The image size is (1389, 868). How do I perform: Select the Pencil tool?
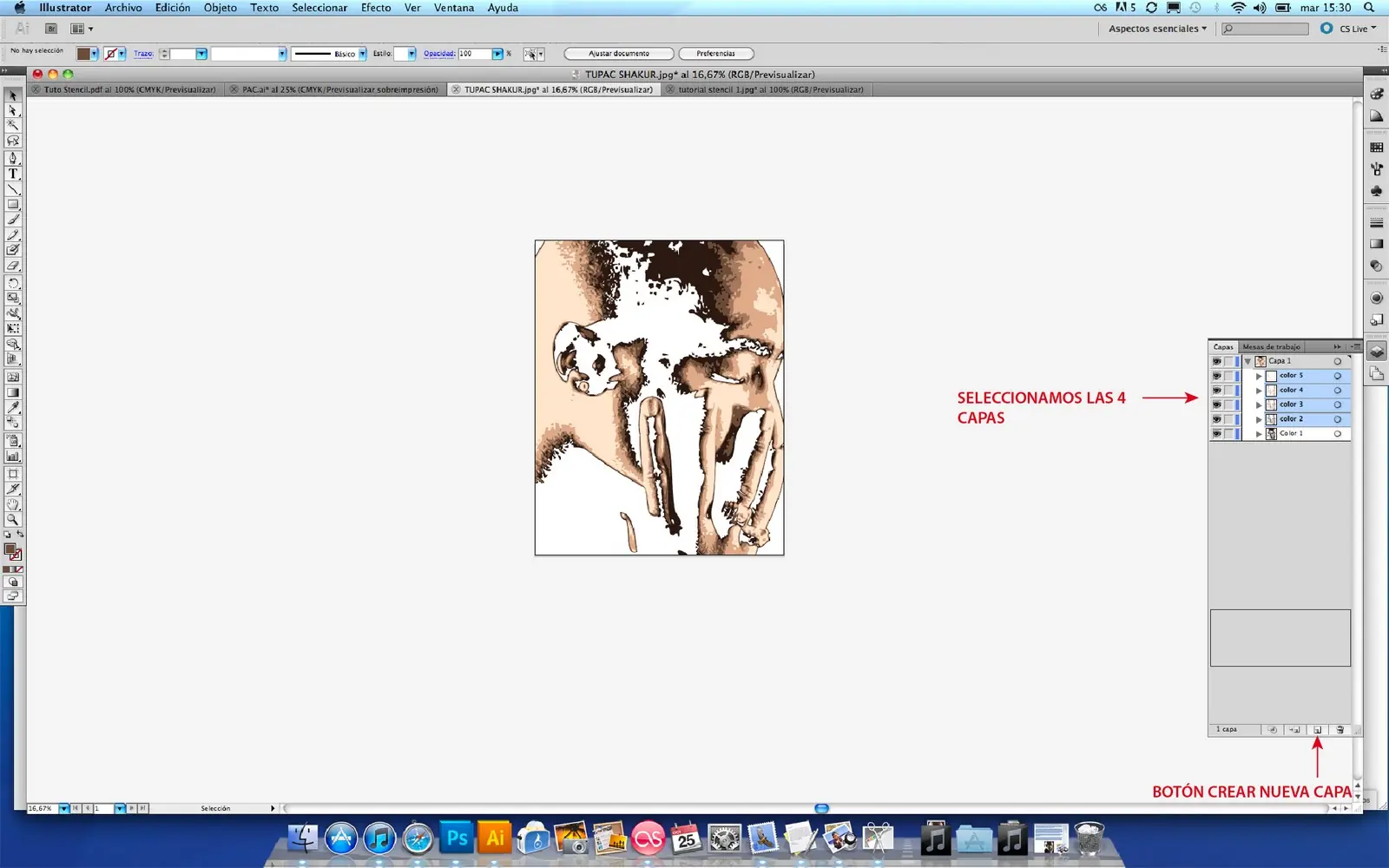(x=13, y=235)
